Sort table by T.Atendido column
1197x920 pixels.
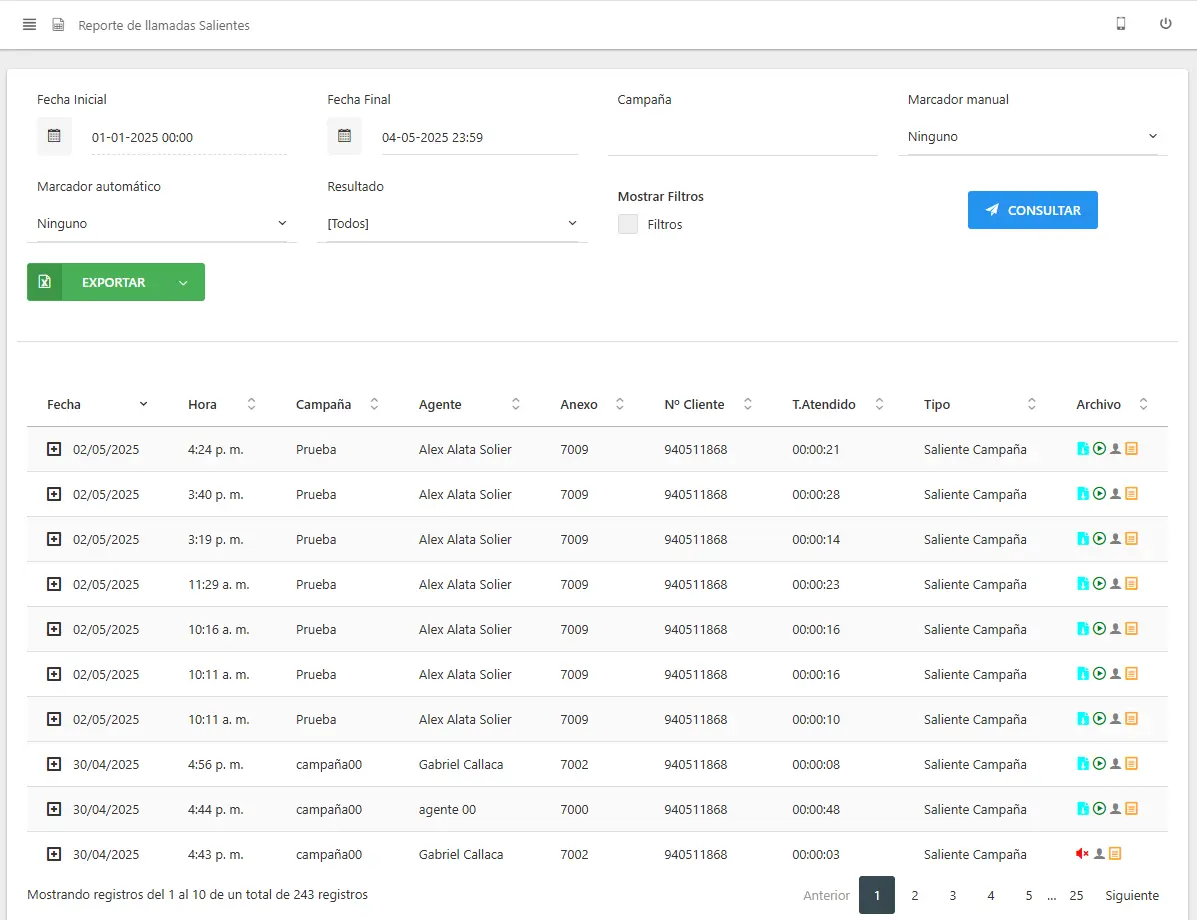tap(838, 405)
